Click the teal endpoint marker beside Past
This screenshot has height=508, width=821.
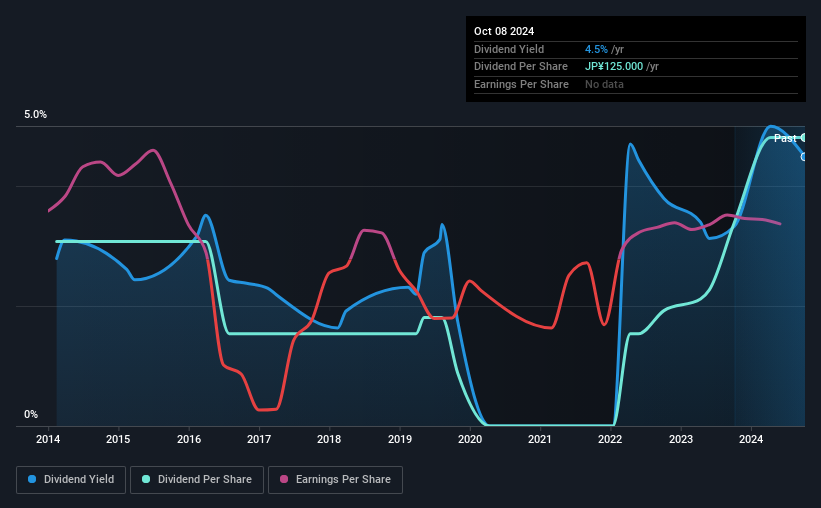coord(803,138)
